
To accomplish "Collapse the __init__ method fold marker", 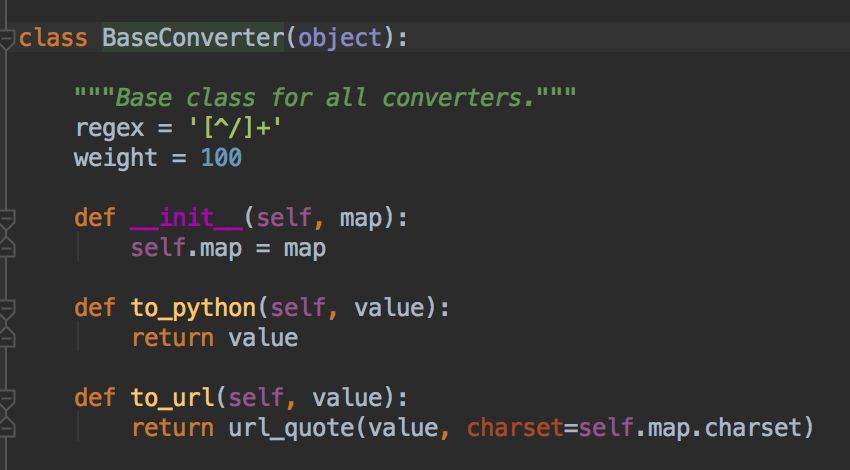I will coord(7,219).
